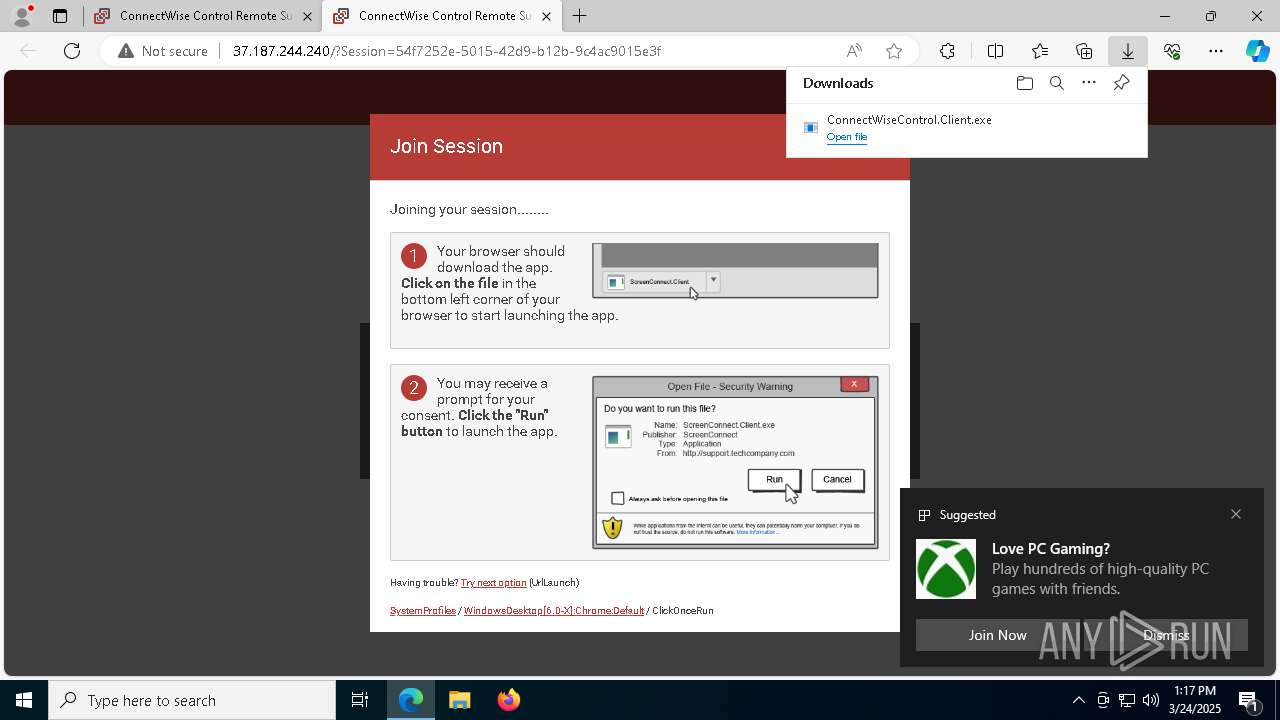The width and height of the screenshot is (1280, 720).
Task: Click the ScreenConnect.Client download illustration image
Action: point(735,271)
